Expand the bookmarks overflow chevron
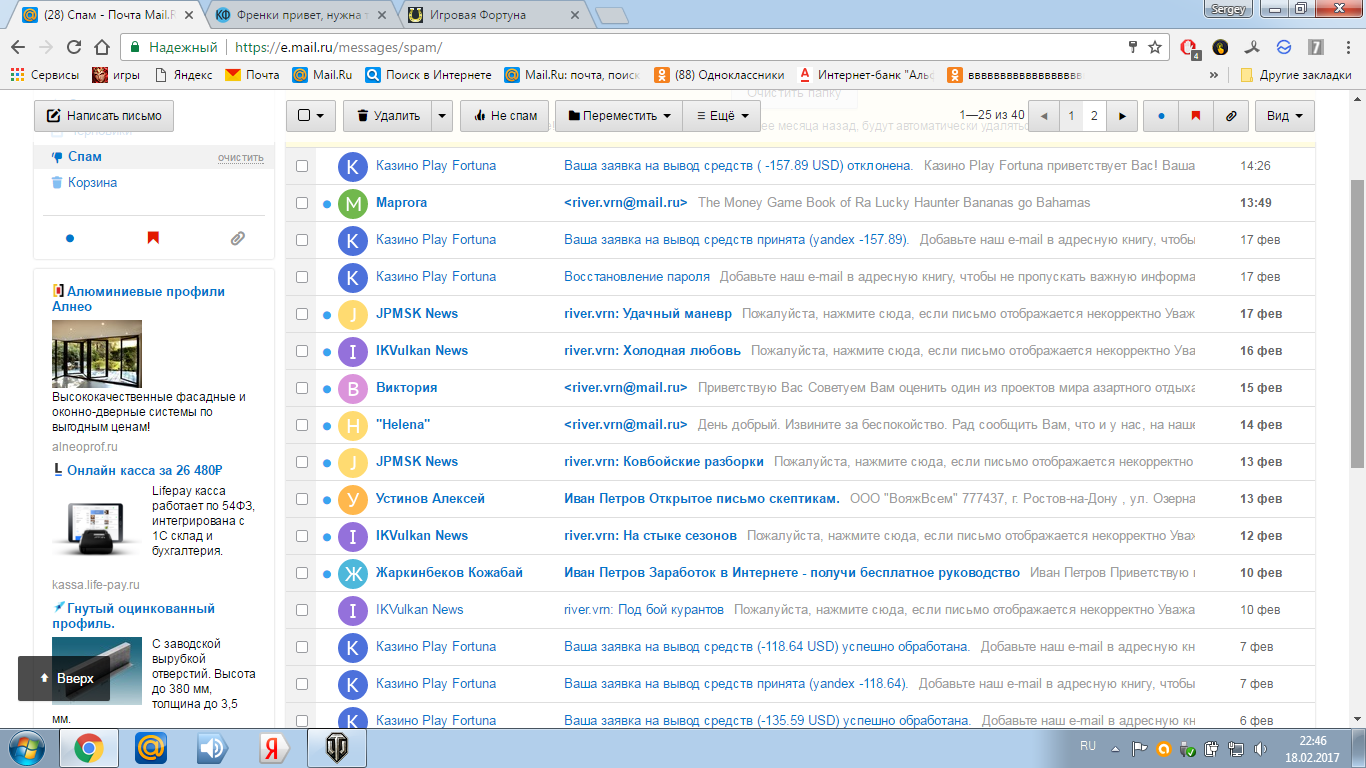 click(1214, 75)
